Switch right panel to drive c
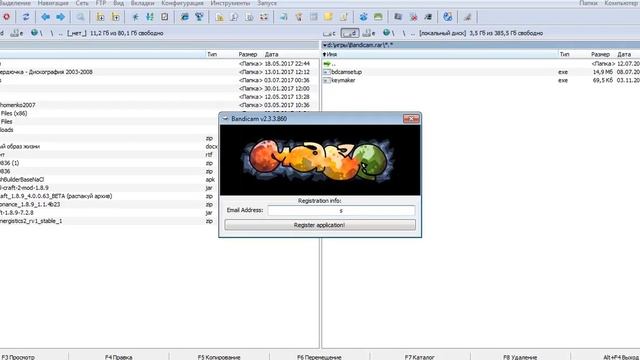 coord(329,33)
